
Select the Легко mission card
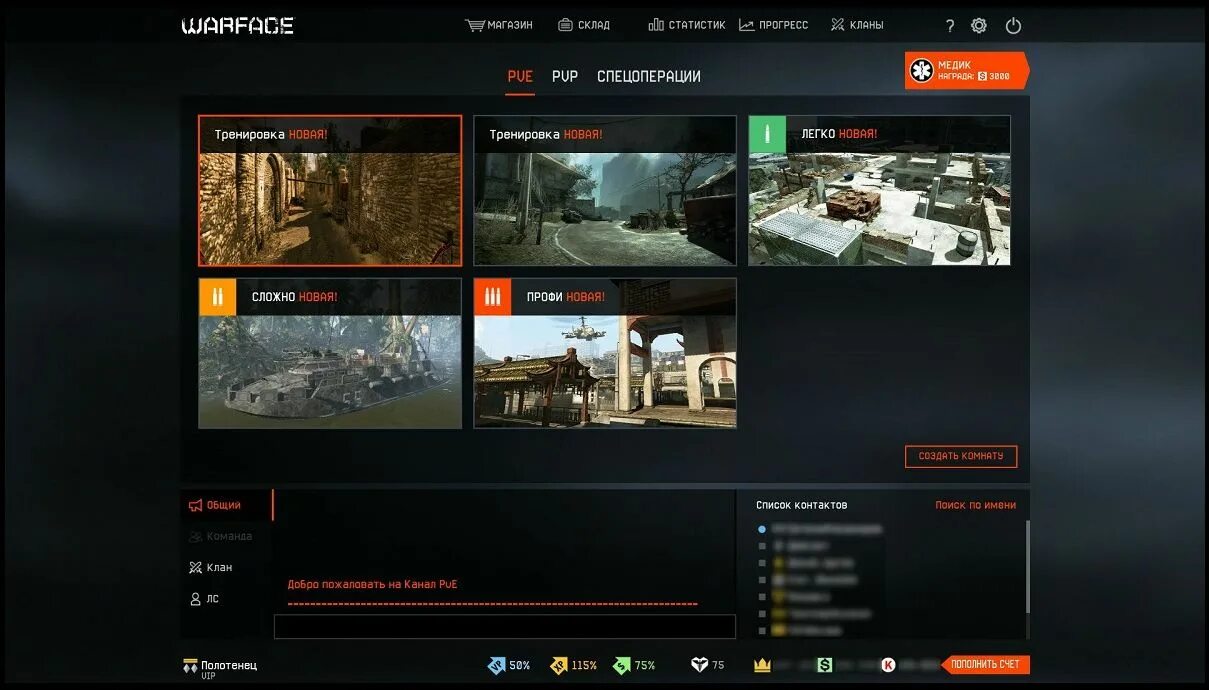coord(880,190)
